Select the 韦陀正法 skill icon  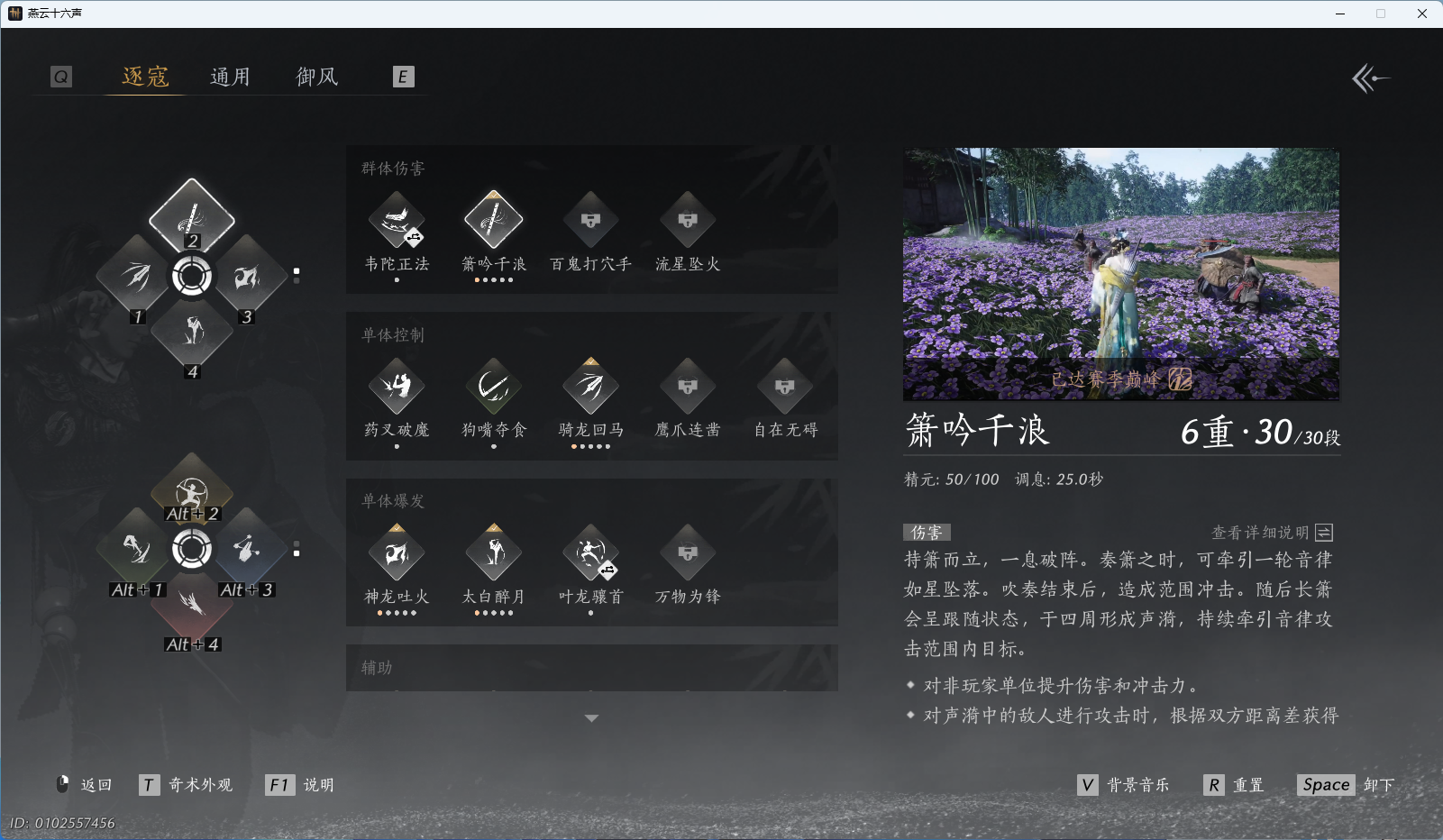pyautogui.click(x=397, y=219)
